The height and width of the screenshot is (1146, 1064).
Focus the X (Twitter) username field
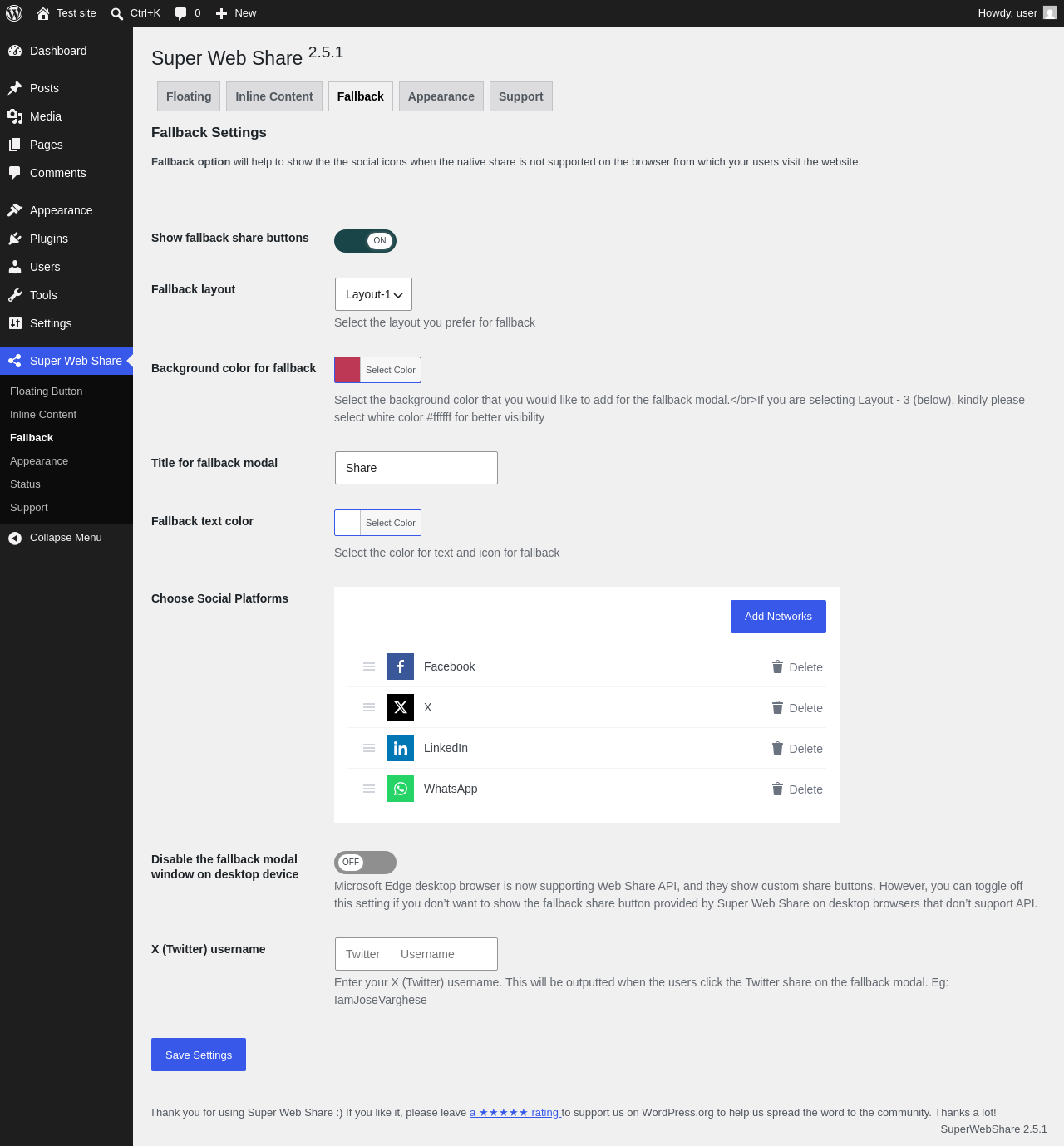[x=416, y=954]
